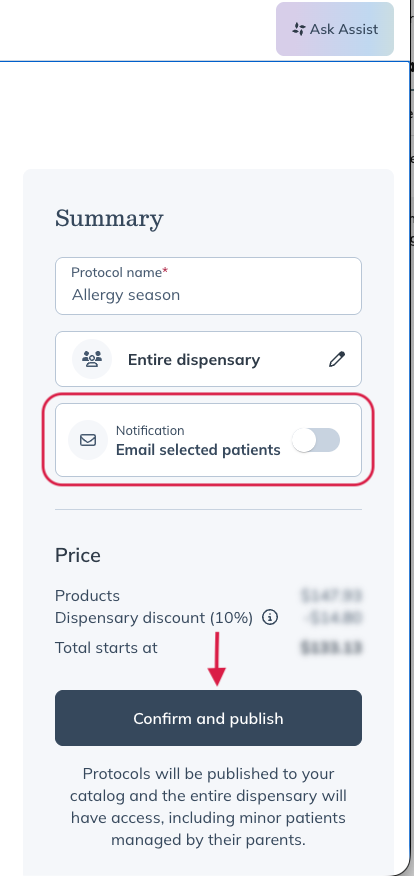Click the publishing disclaimer text below button
The width and height of the screenshot is (414, 876).
[208, 807]
